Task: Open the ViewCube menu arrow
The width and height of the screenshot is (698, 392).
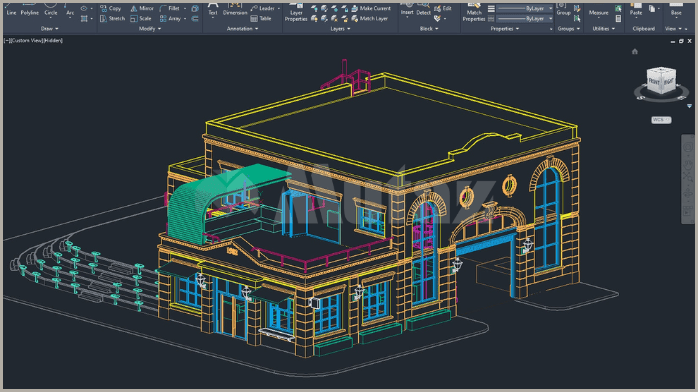Action: [689, 106]
